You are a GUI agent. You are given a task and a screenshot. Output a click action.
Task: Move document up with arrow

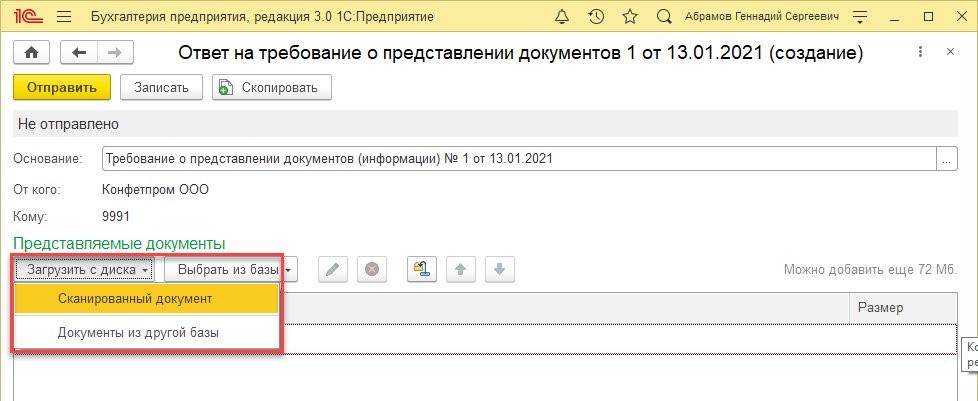click(460, 270)
